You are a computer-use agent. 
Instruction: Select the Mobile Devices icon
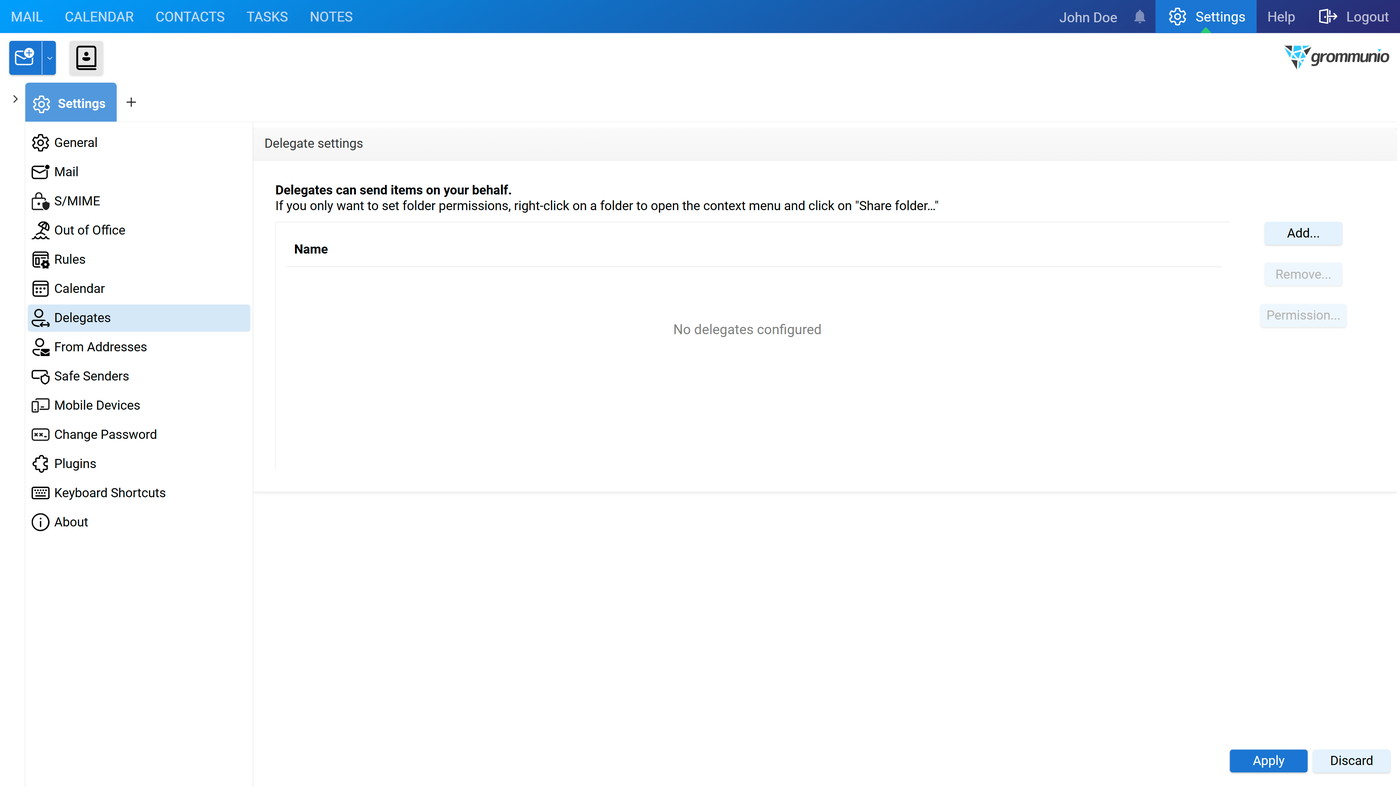click(x=40, y=405)
